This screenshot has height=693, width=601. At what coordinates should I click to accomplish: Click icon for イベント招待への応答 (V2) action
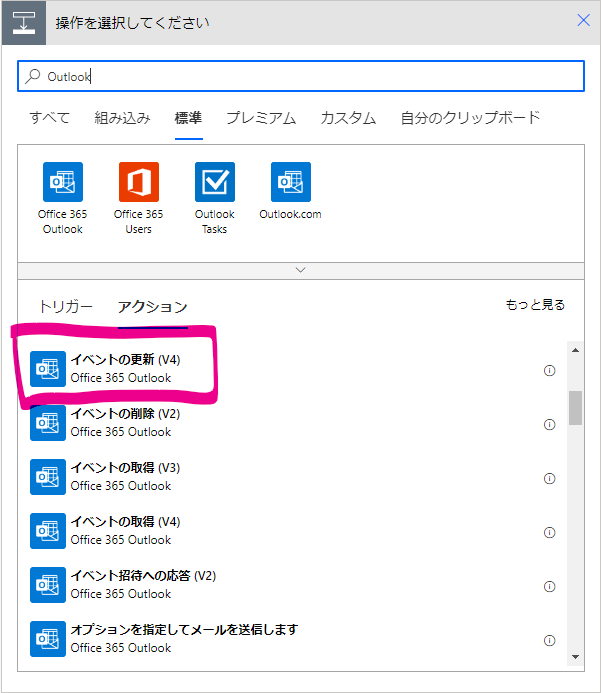(x=48, y=585)
